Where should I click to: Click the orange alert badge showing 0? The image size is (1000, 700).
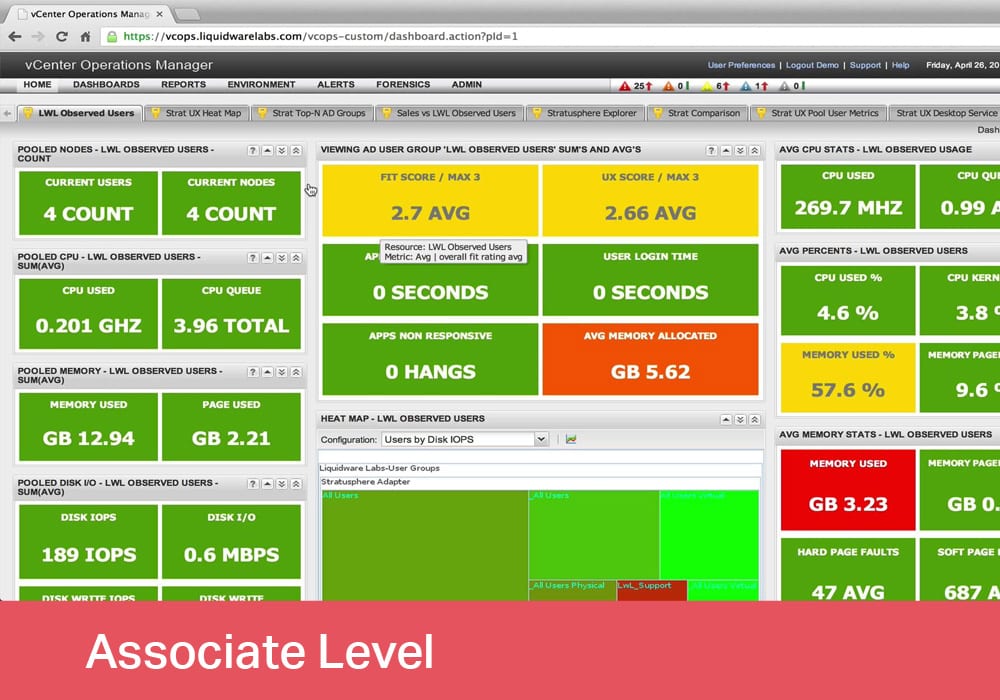pos(668,86)
